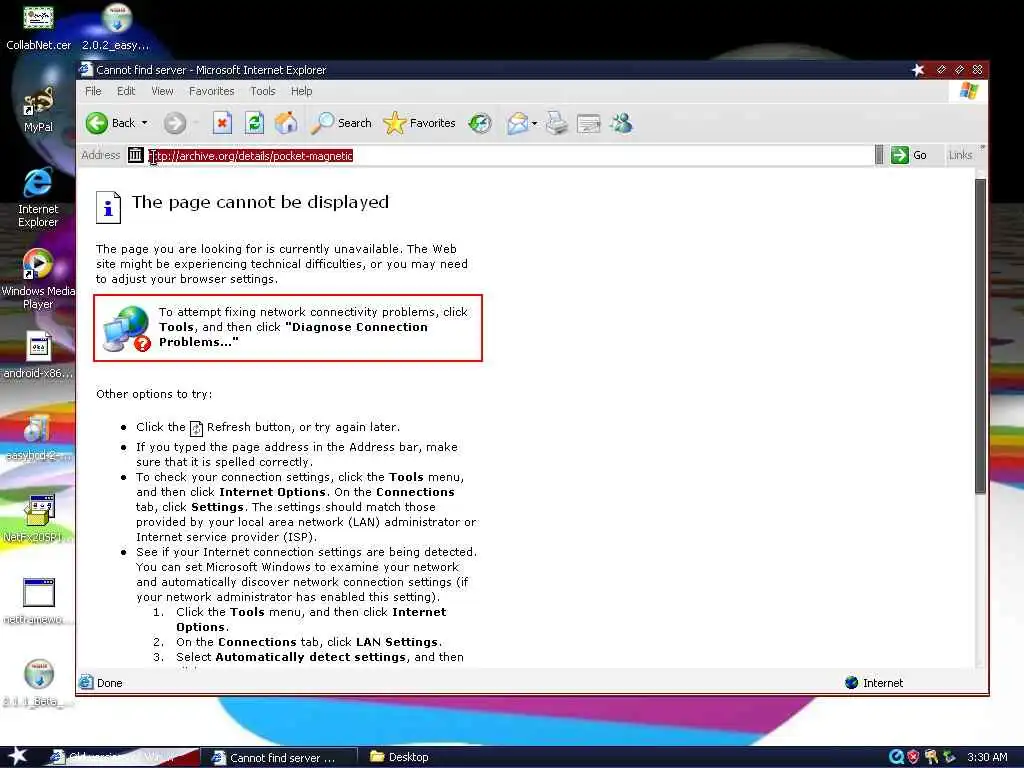Open the Favorites pane with star icon
Image resolution: width=1024 pixels, height=768 pixels.
click(419, 123)
